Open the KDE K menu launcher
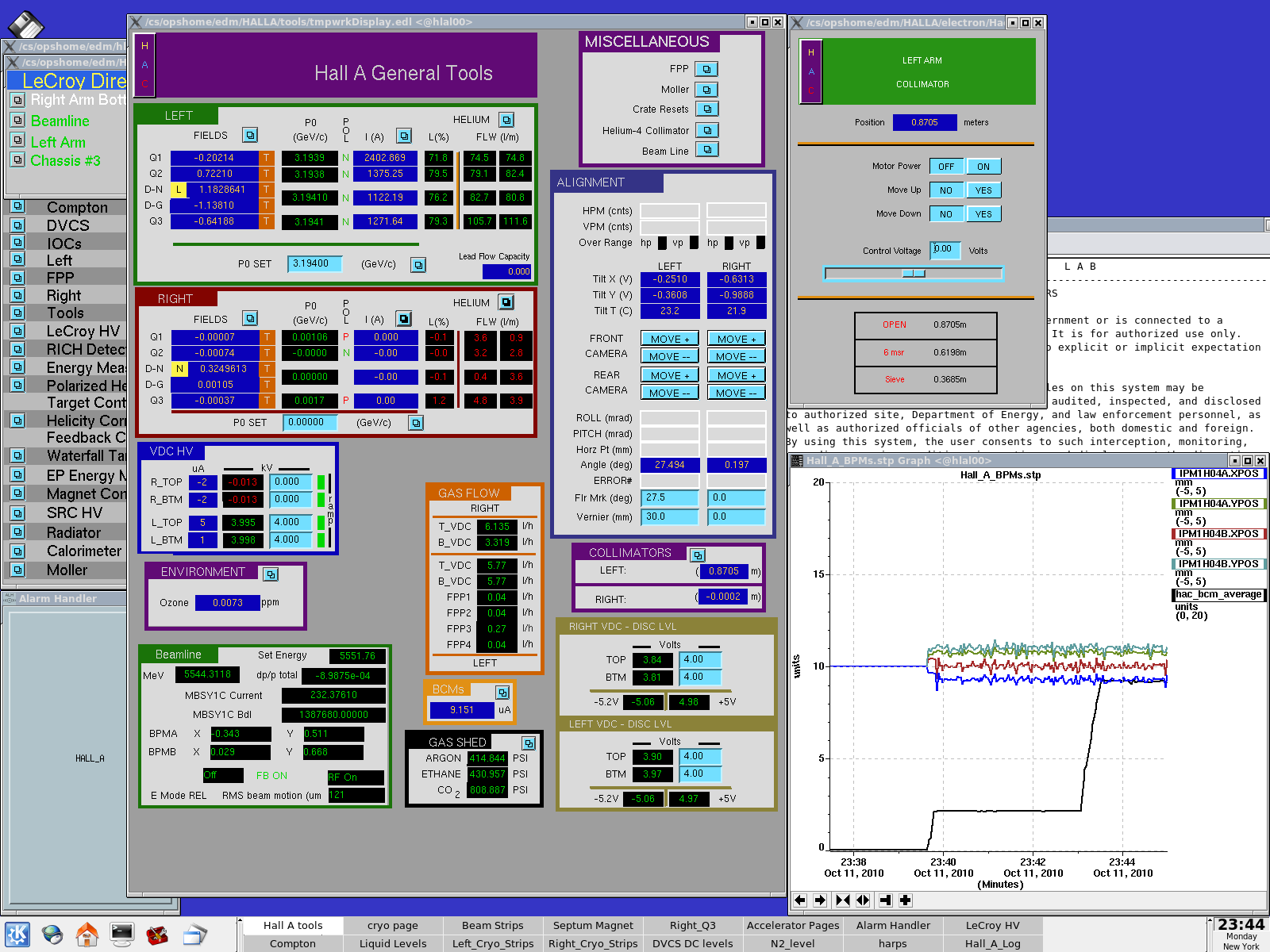The image size is (1270, 952). click(17, 935)
